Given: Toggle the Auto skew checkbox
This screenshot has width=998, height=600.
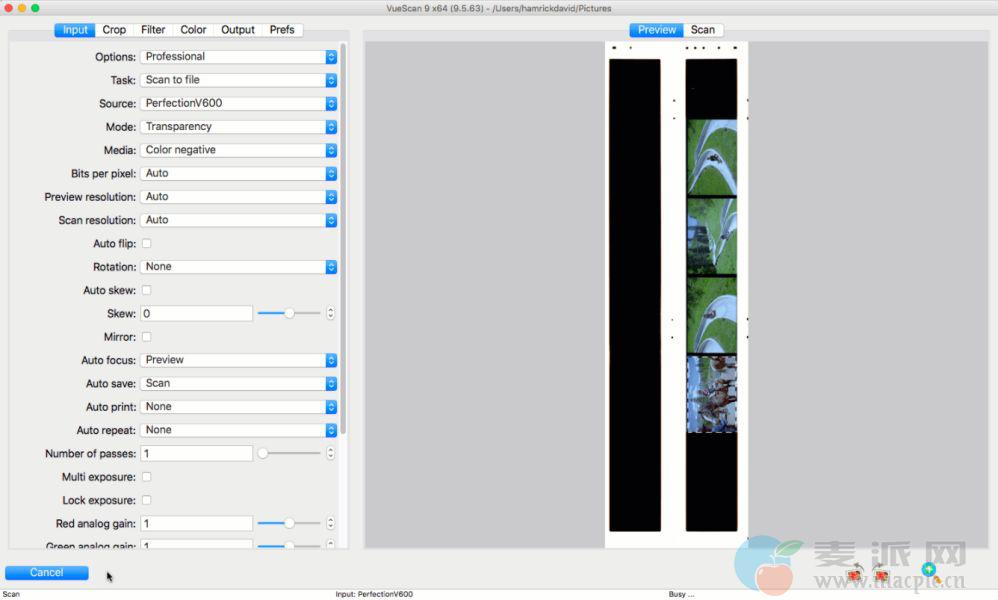Looking at the screenshot, I should [x=146, y=290].
